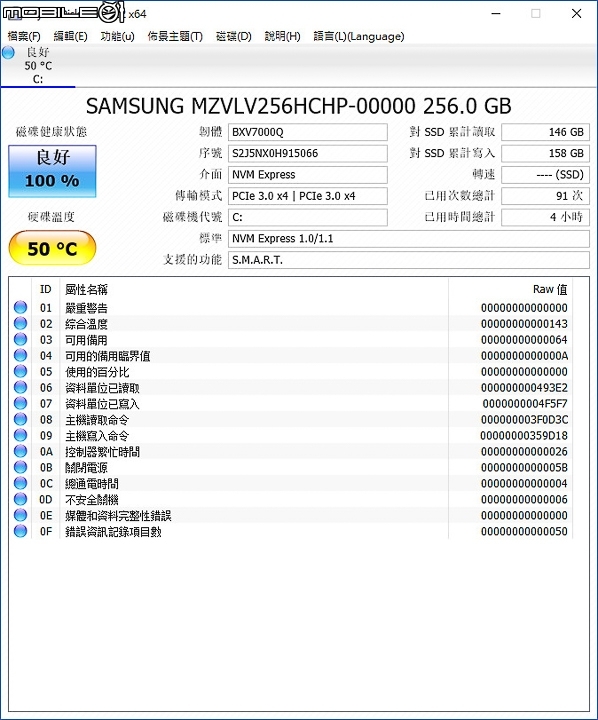Click raw value 0000000000005B
Viewport: 598px width, 720px height.
tap(524, 467)
